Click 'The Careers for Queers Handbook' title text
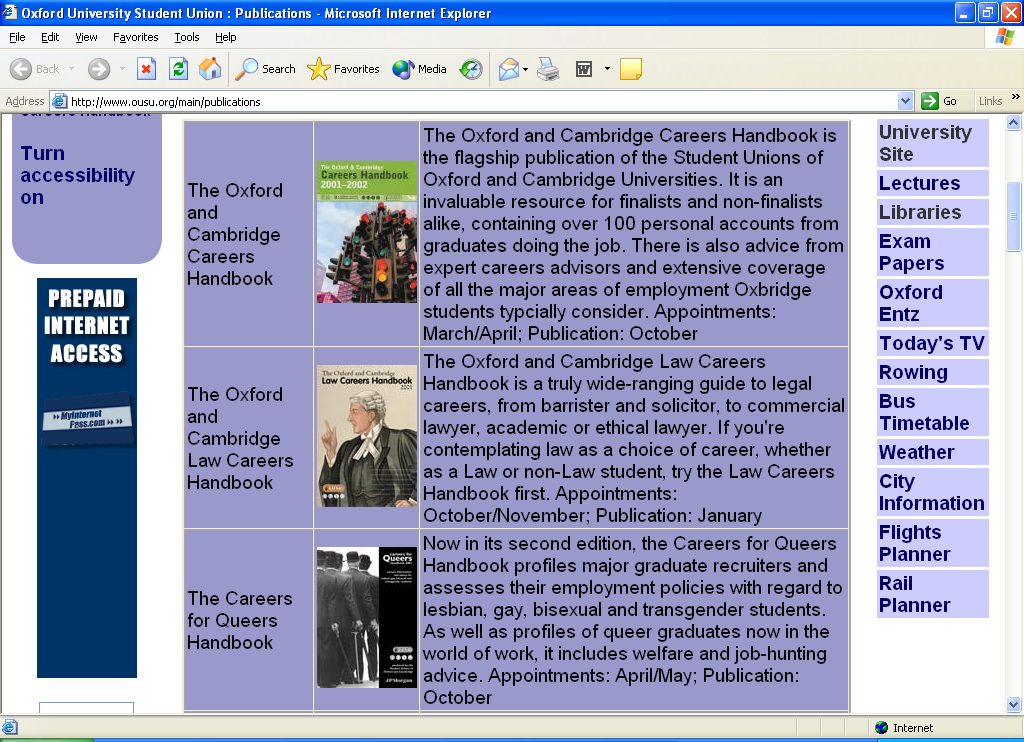 point(240,621)
